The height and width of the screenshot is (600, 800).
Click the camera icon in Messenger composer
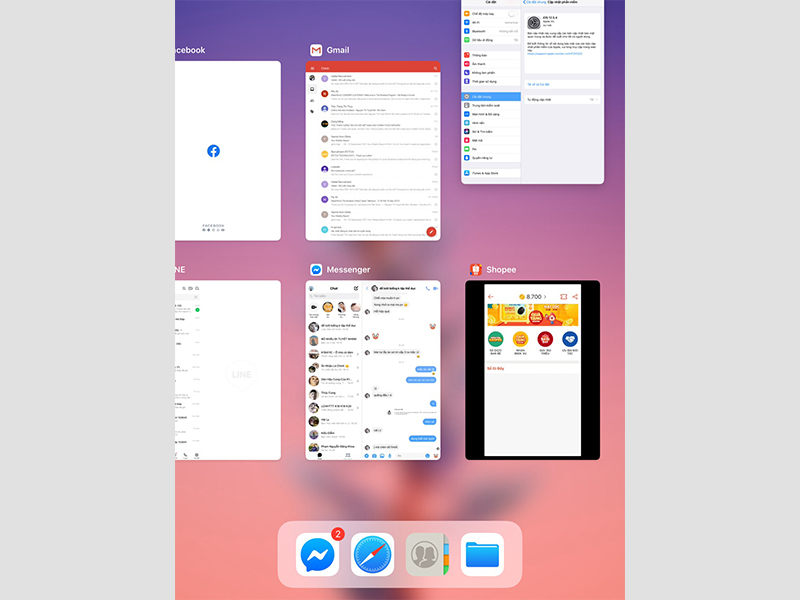click(374, 456)
